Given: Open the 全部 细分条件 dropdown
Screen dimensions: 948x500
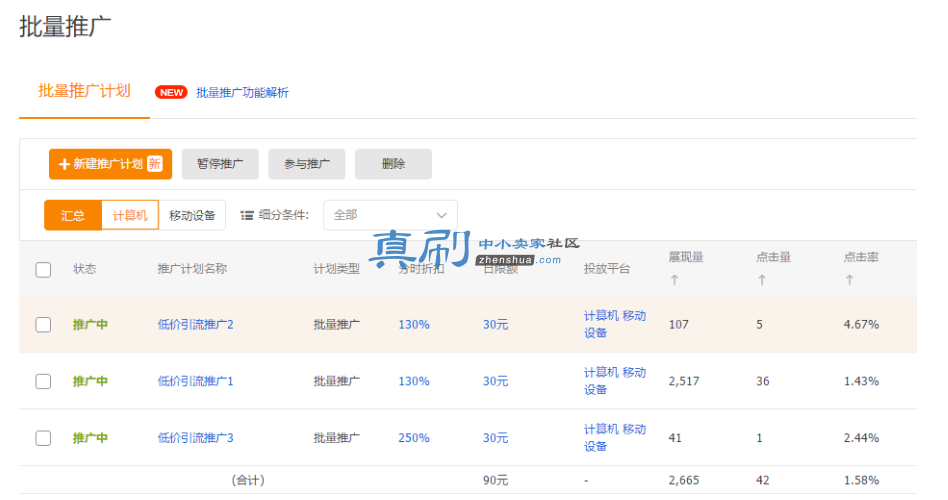Looking at the screenshot, I should [x=391, y=215].
